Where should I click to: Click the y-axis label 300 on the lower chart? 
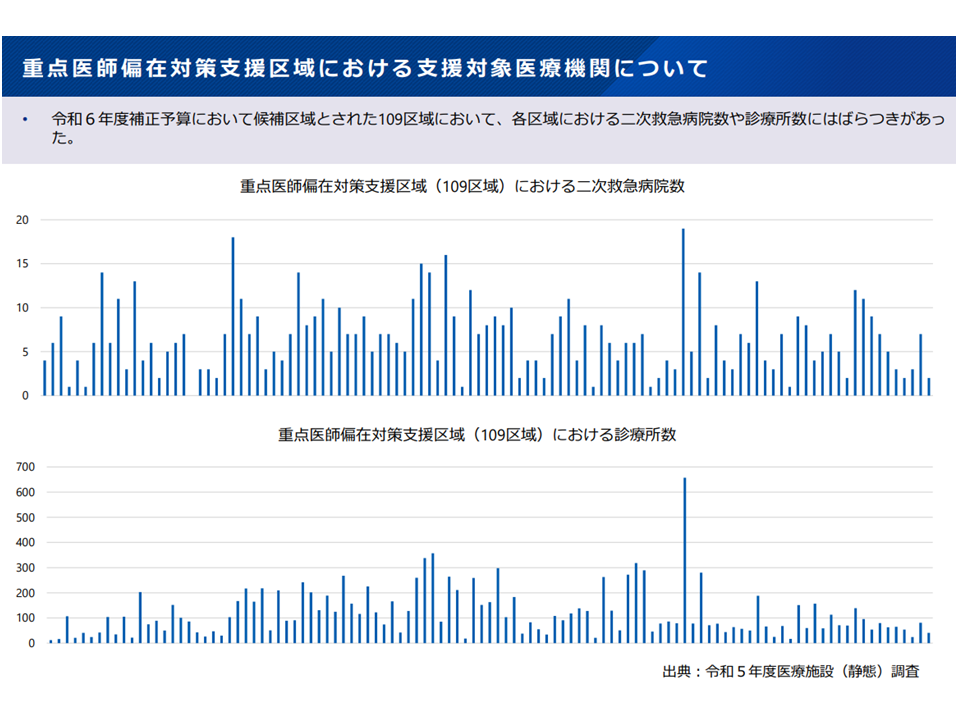click(24, 568)
